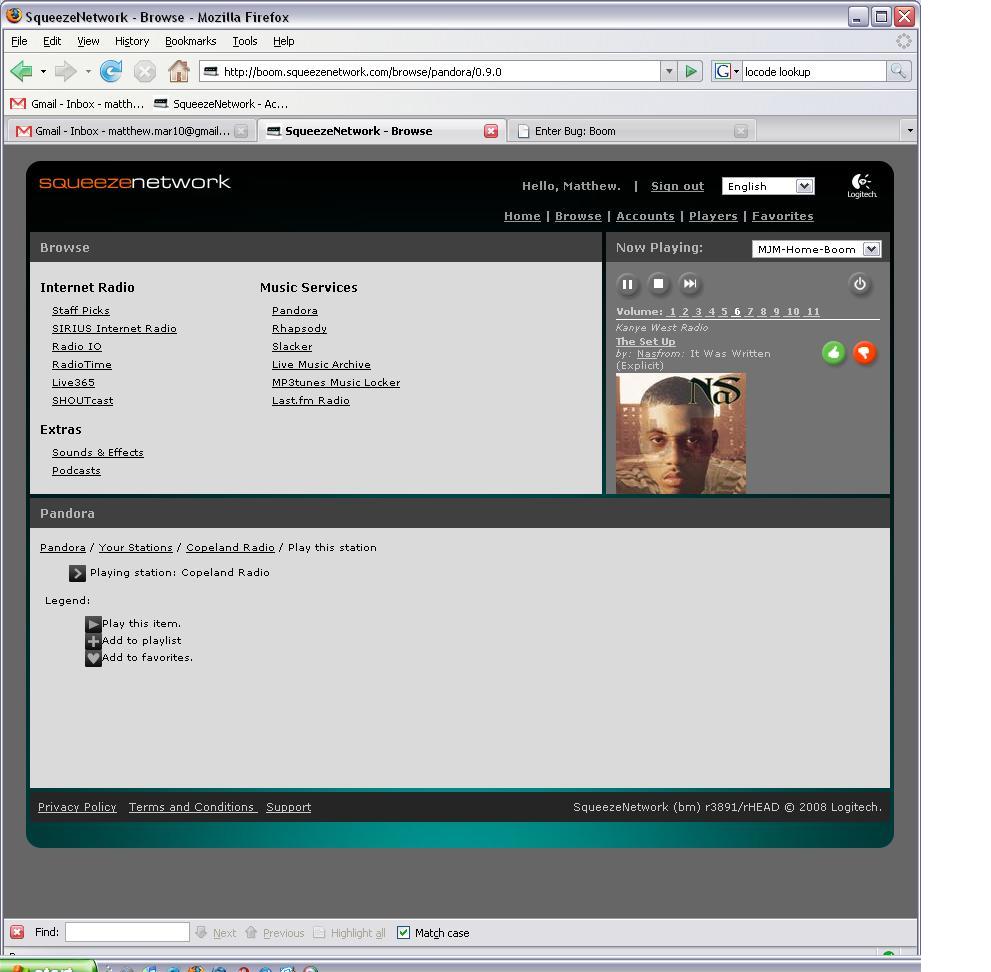Set volume to level 11
991x972 pixels.
click(812, 312)
